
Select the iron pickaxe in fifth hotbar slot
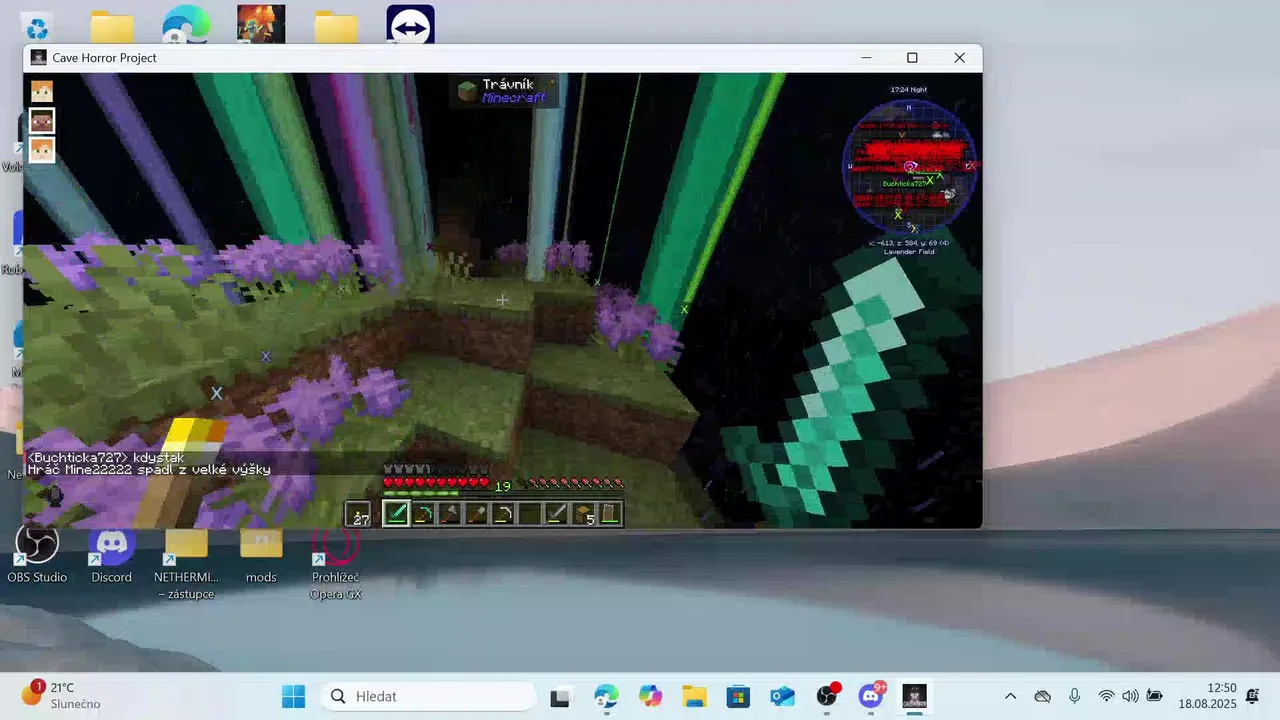[x=503, y=514]
